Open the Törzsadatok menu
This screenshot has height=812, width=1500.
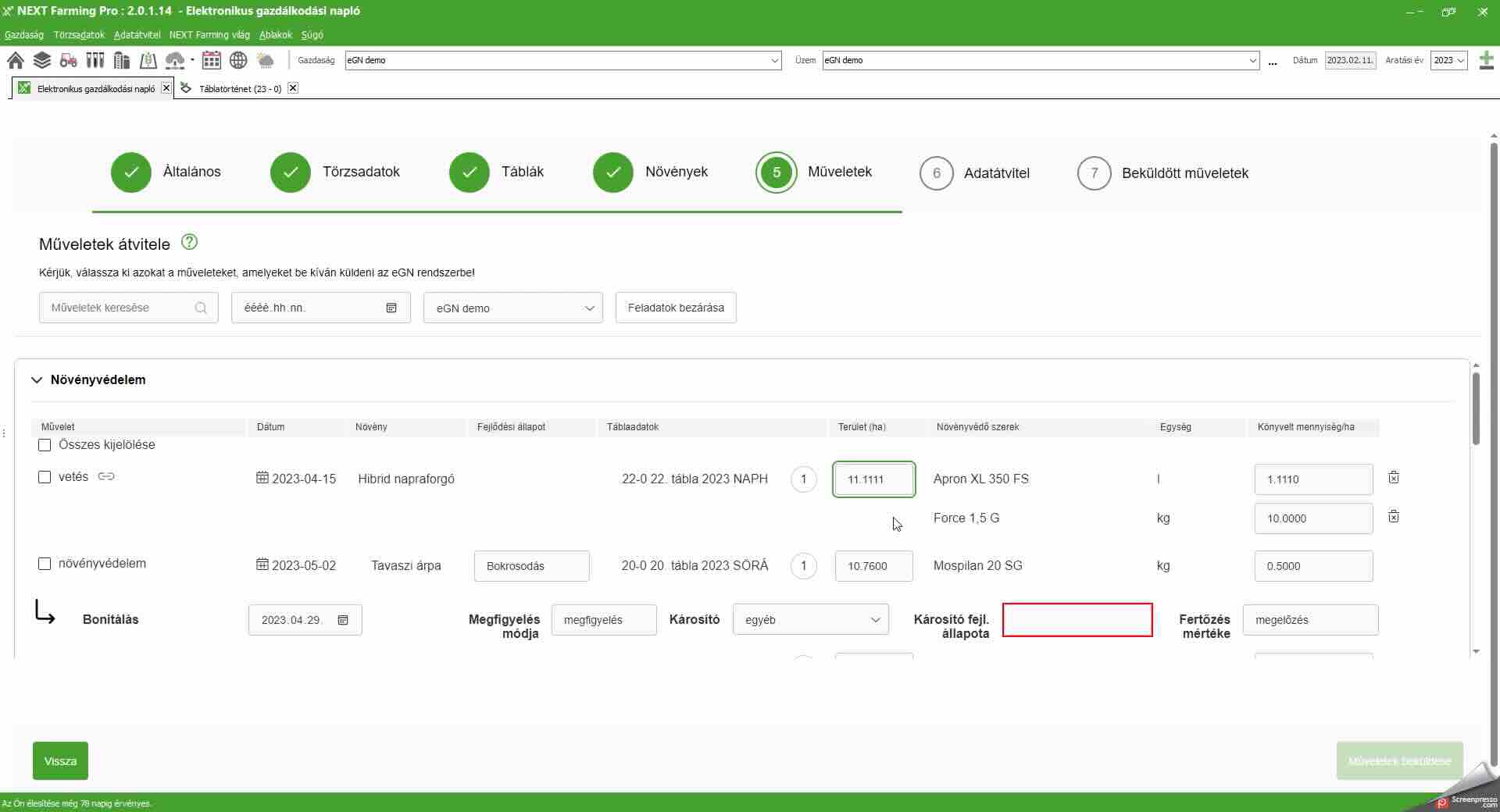[x=79, y=35]
